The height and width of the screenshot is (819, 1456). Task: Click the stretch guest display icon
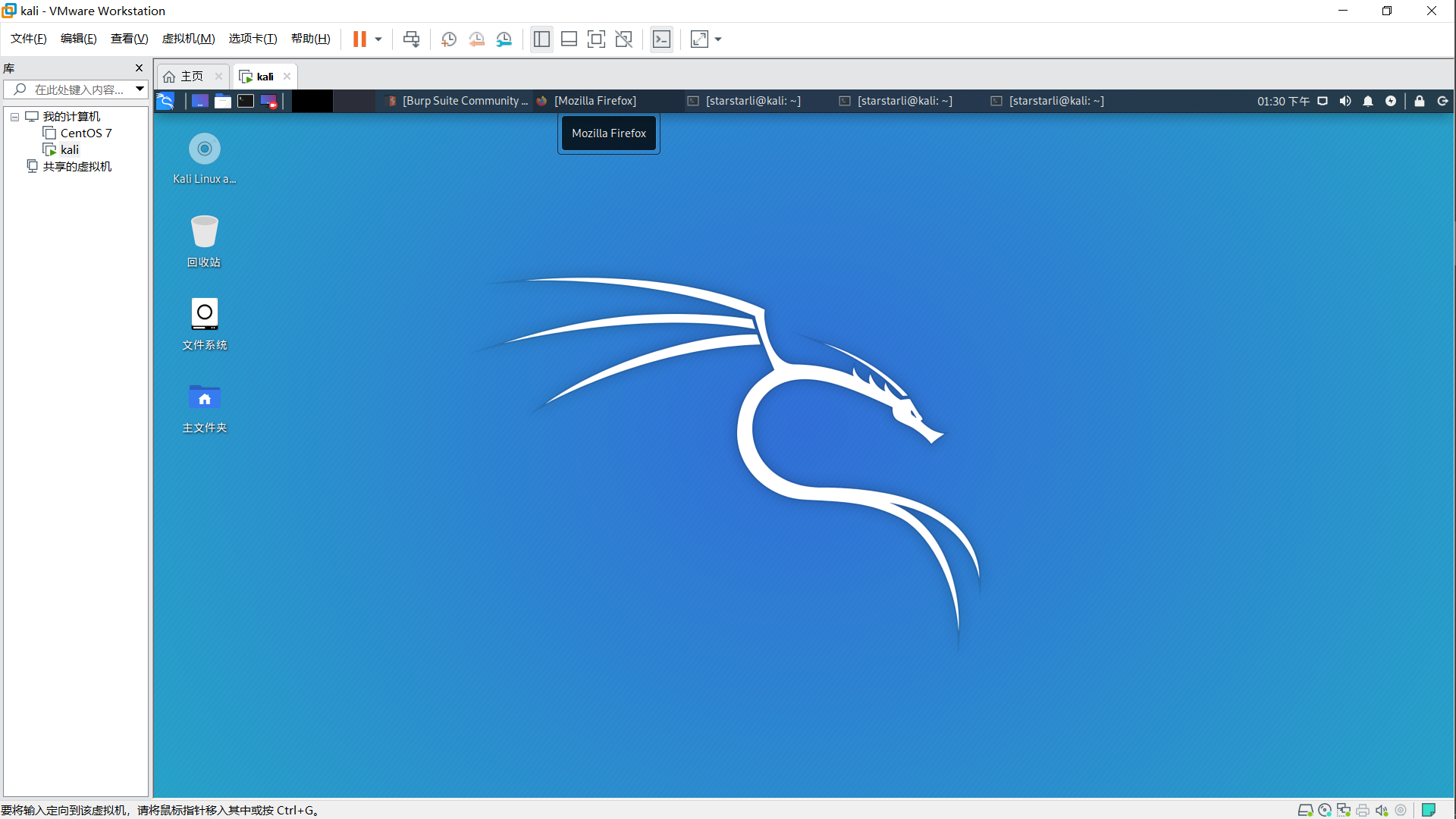click(x=699, y=39)
